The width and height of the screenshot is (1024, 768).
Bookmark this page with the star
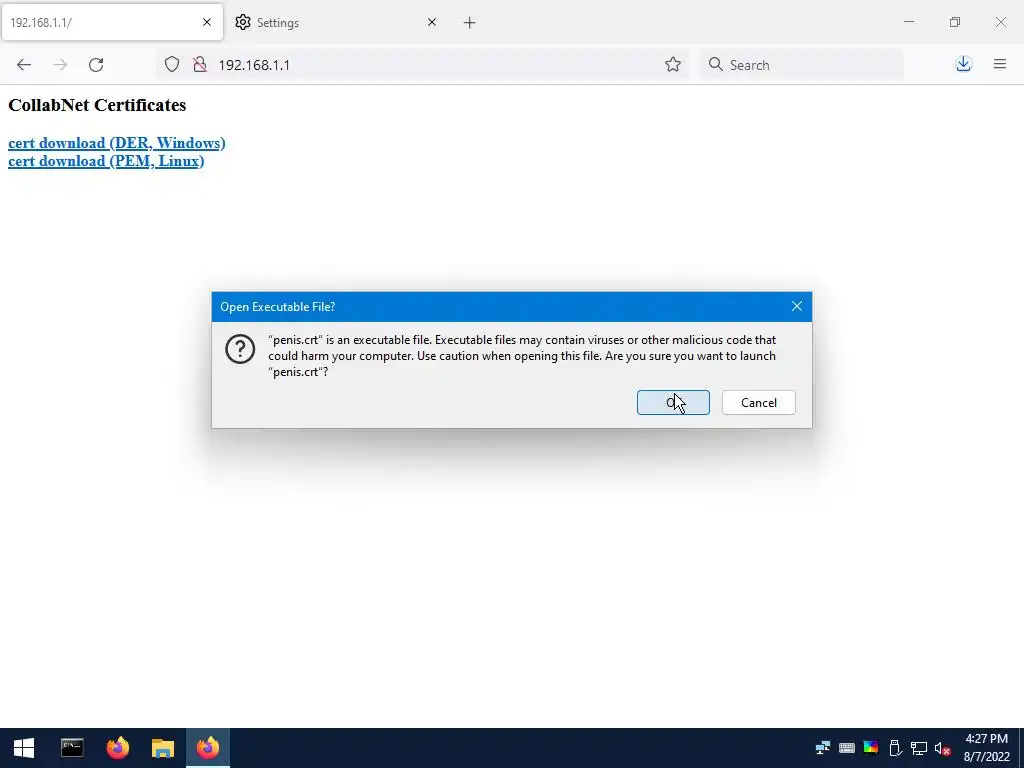click(x=673, y=64)
